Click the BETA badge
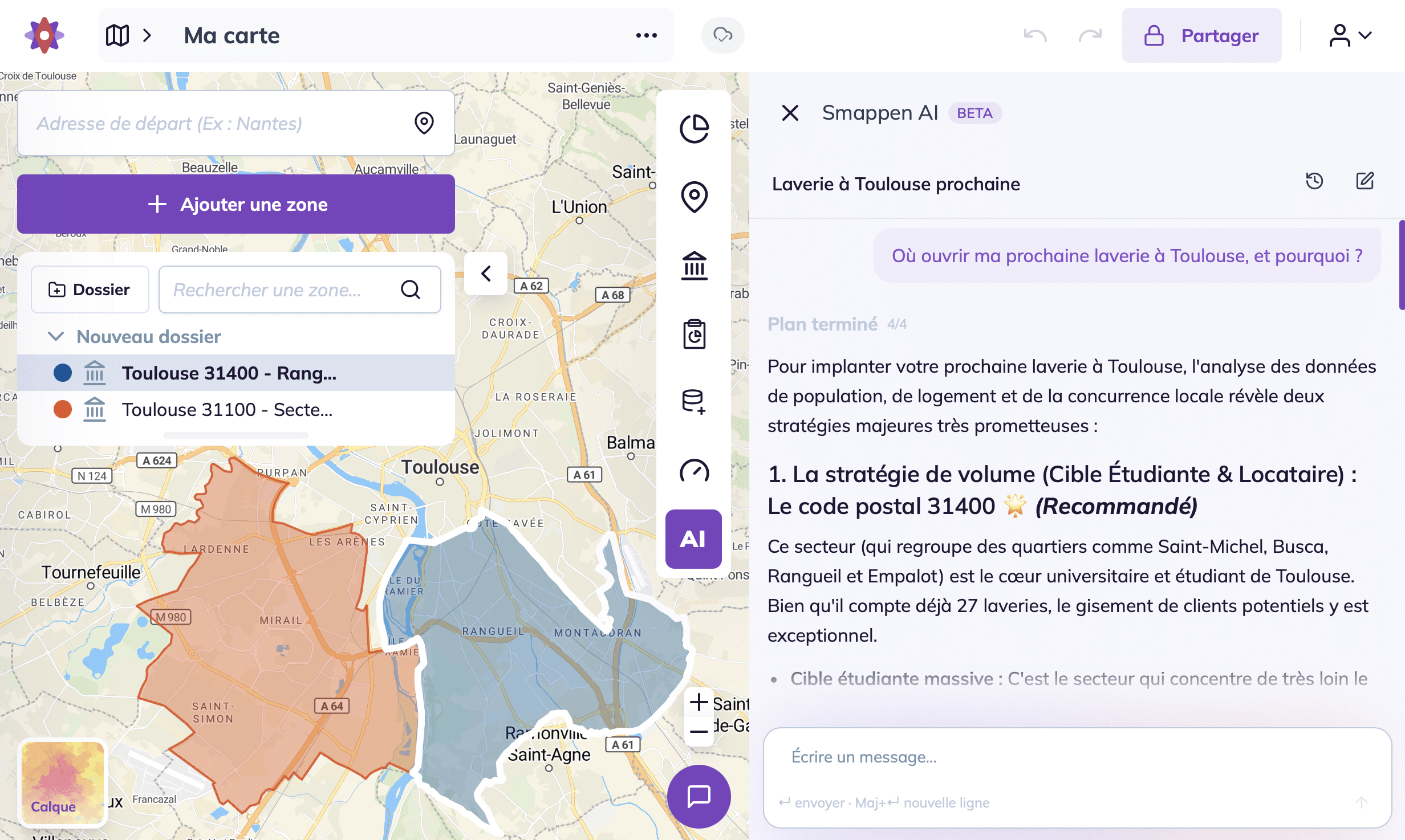 [x=974, y=113]
